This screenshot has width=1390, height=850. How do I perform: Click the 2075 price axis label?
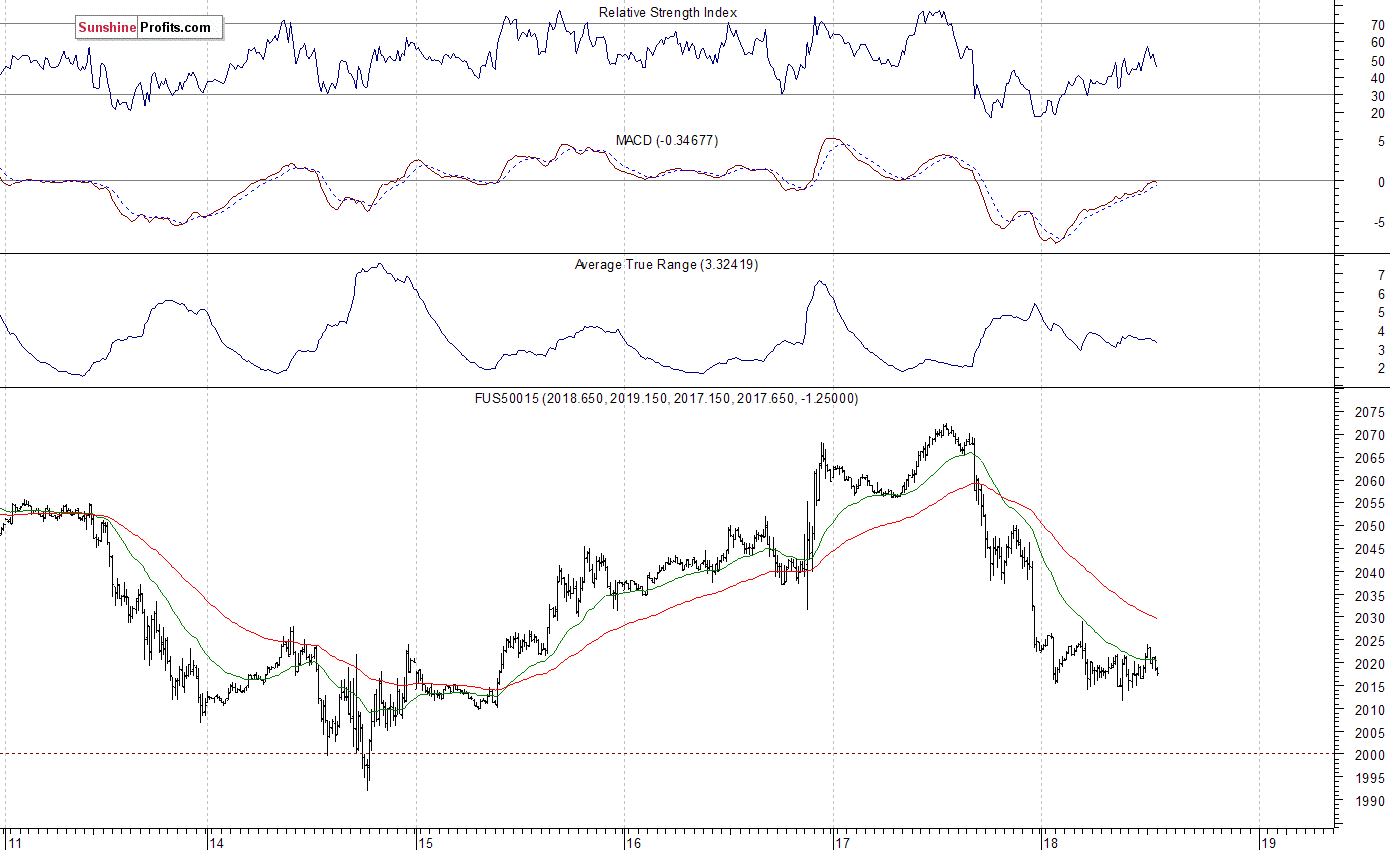1372,413
